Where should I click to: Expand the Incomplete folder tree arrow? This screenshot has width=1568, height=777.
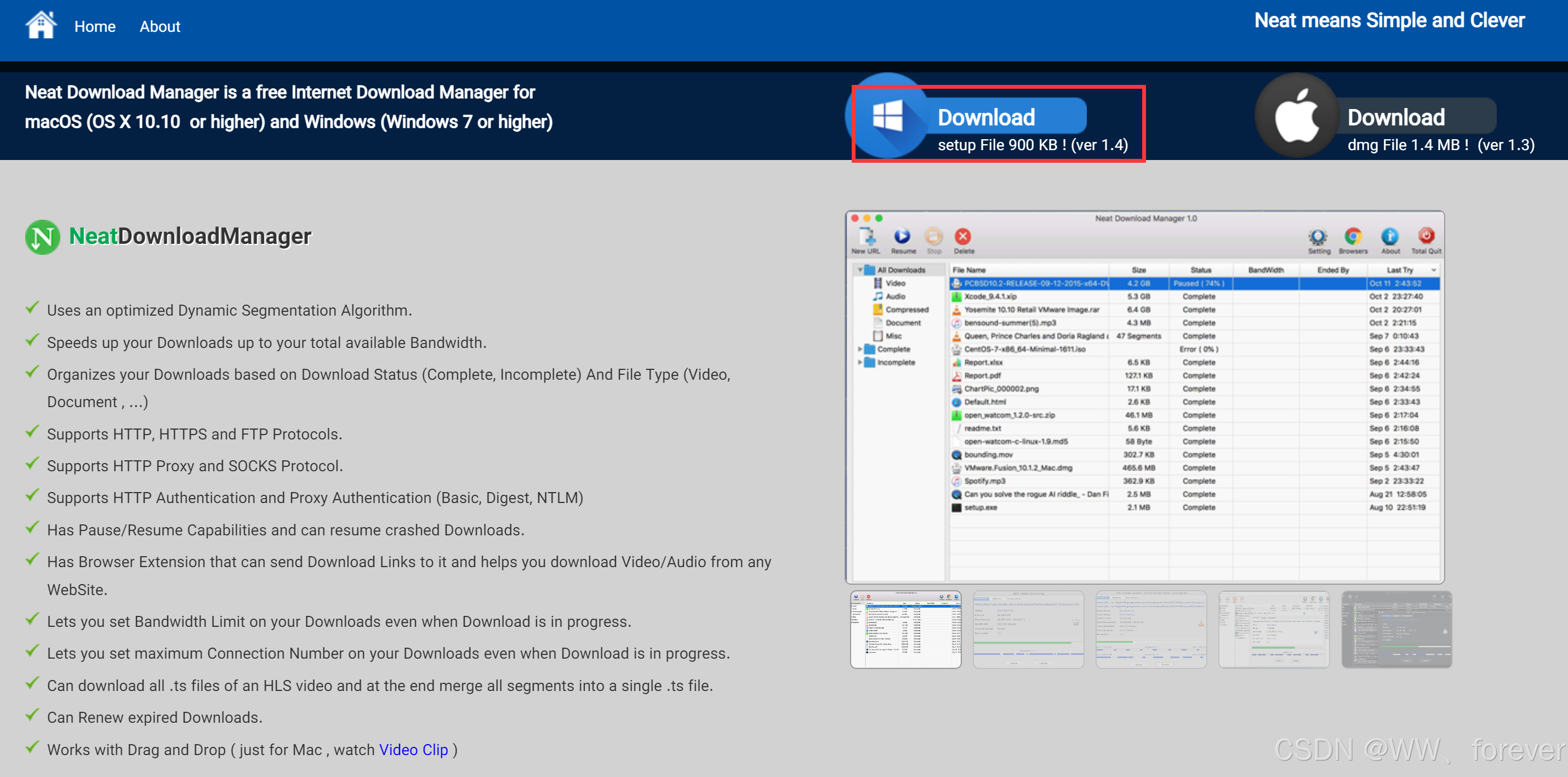(x=859, y=363)
